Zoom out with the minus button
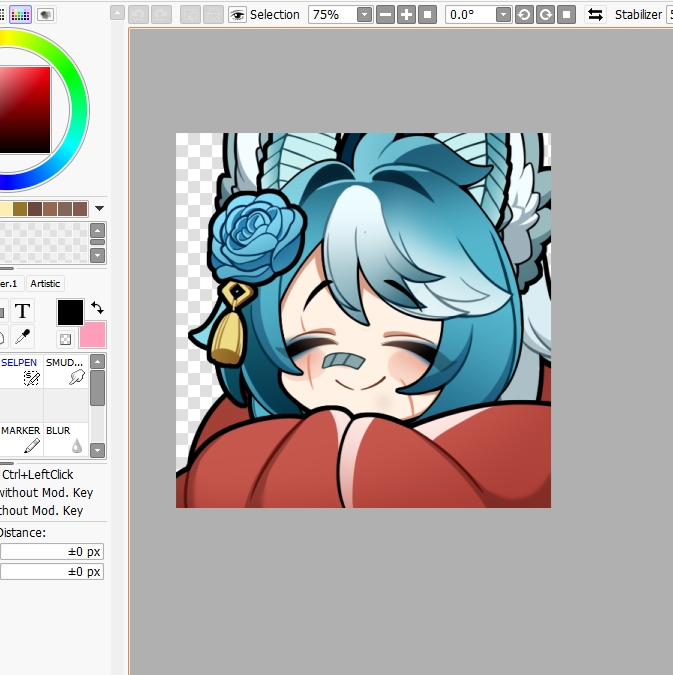673x675 pixels. (385, 15)
